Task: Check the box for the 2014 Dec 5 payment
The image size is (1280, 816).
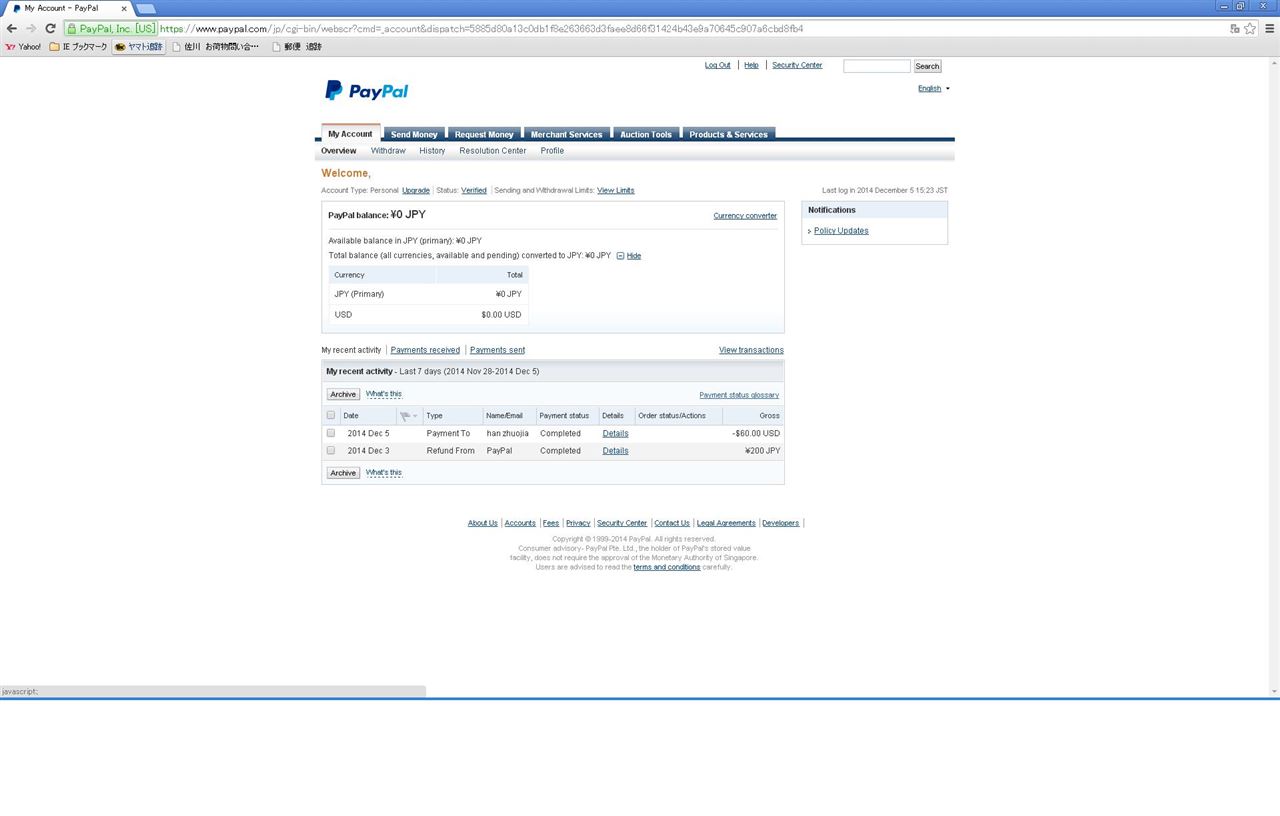Action: [331, 433]
